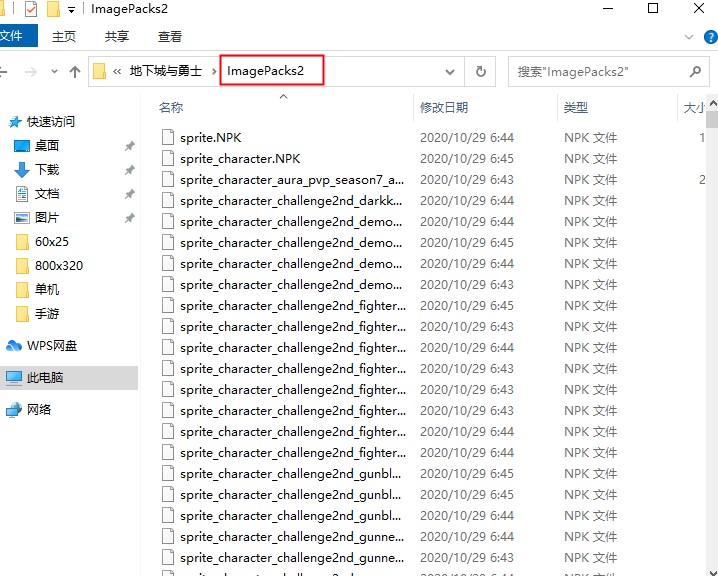Select the sprite_character.NPK file
The image size is (718, 576).
pyautogui.click(x=240, y=159)
